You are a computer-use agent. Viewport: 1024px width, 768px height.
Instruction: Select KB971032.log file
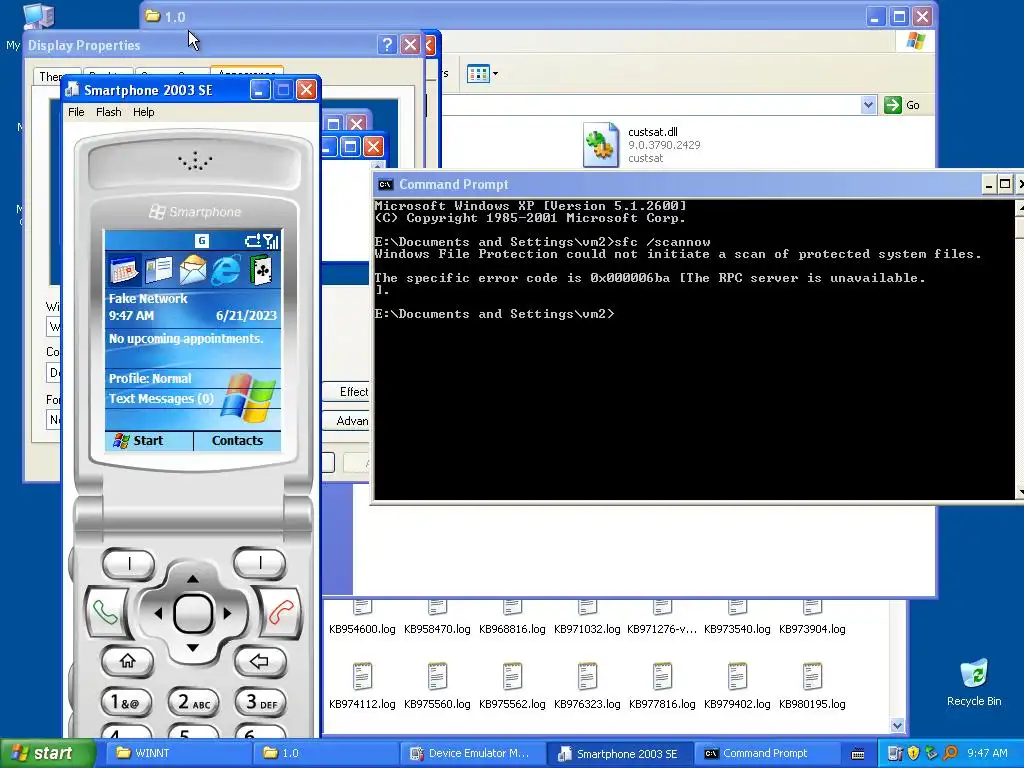(x=587, y=618)
